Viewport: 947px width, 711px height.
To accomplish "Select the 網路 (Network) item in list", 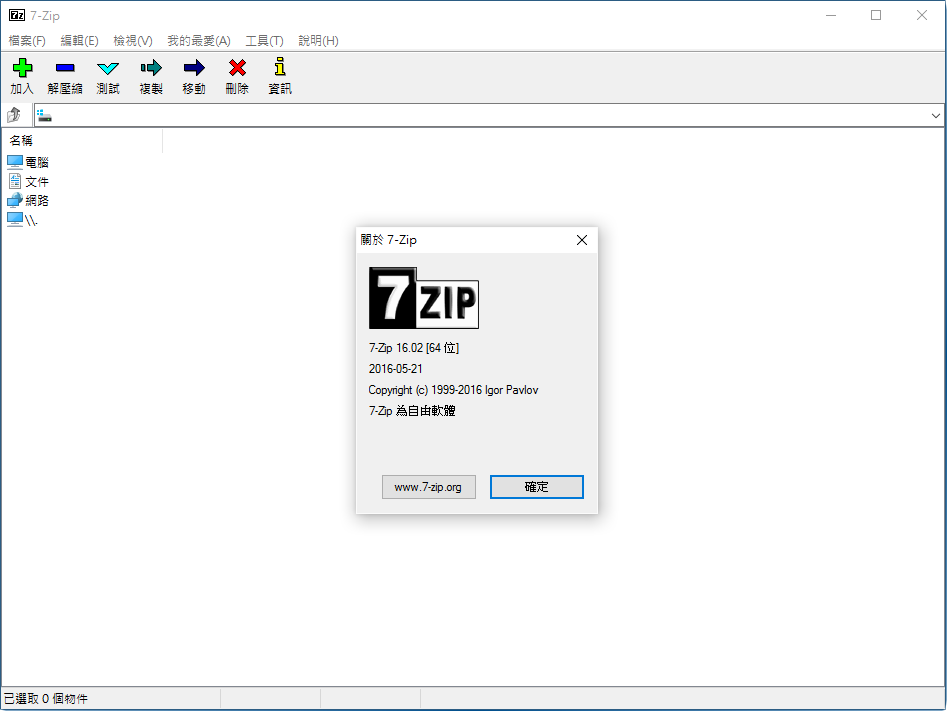I will tap(36, 200).
